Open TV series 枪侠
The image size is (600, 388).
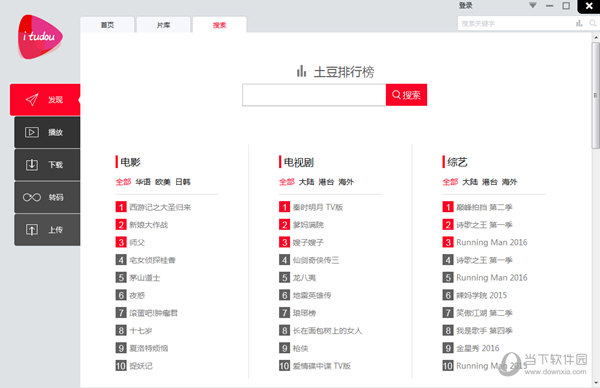tap(300, 348)
